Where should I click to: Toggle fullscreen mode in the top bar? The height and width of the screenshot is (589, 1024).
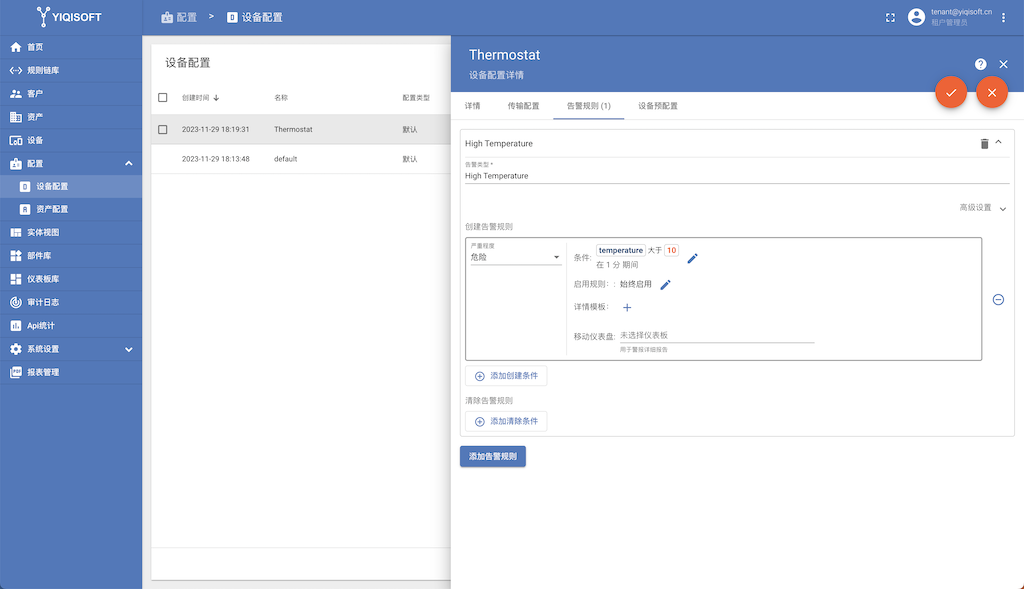coord(890,18)
